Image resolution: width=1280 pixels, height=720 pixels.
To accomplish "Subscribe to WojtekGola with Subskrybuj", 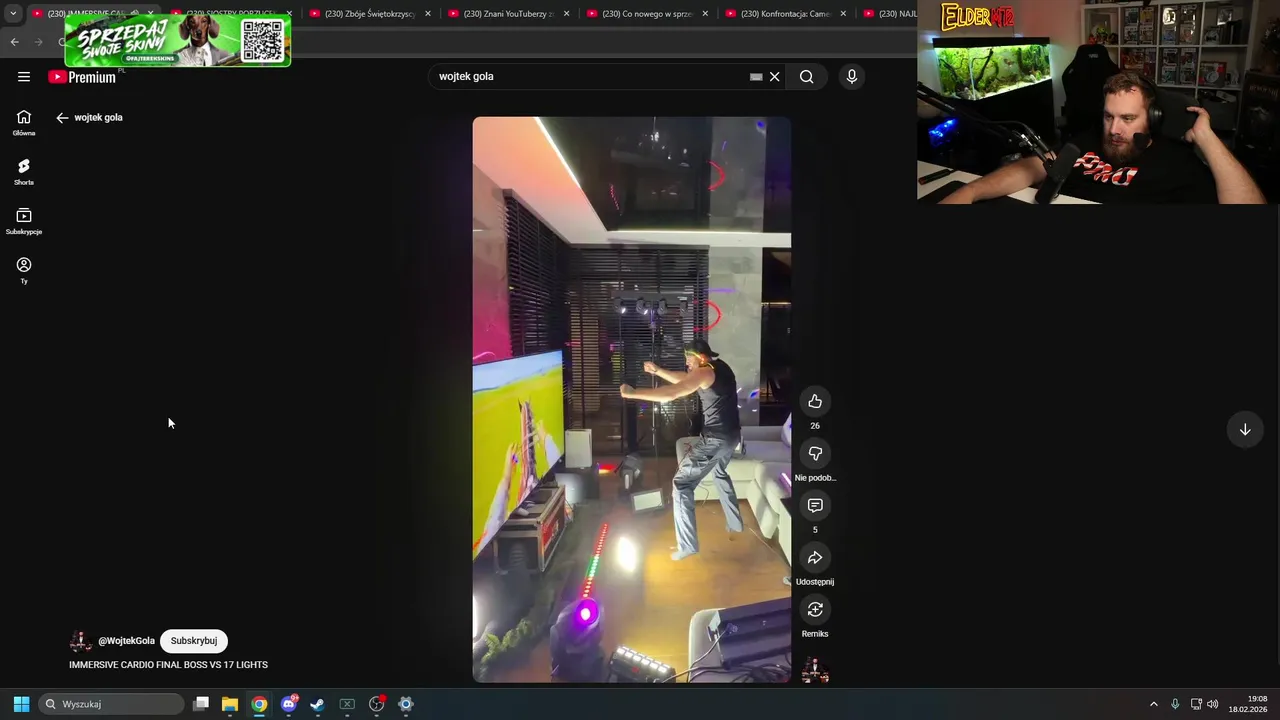I will (194, 641).
